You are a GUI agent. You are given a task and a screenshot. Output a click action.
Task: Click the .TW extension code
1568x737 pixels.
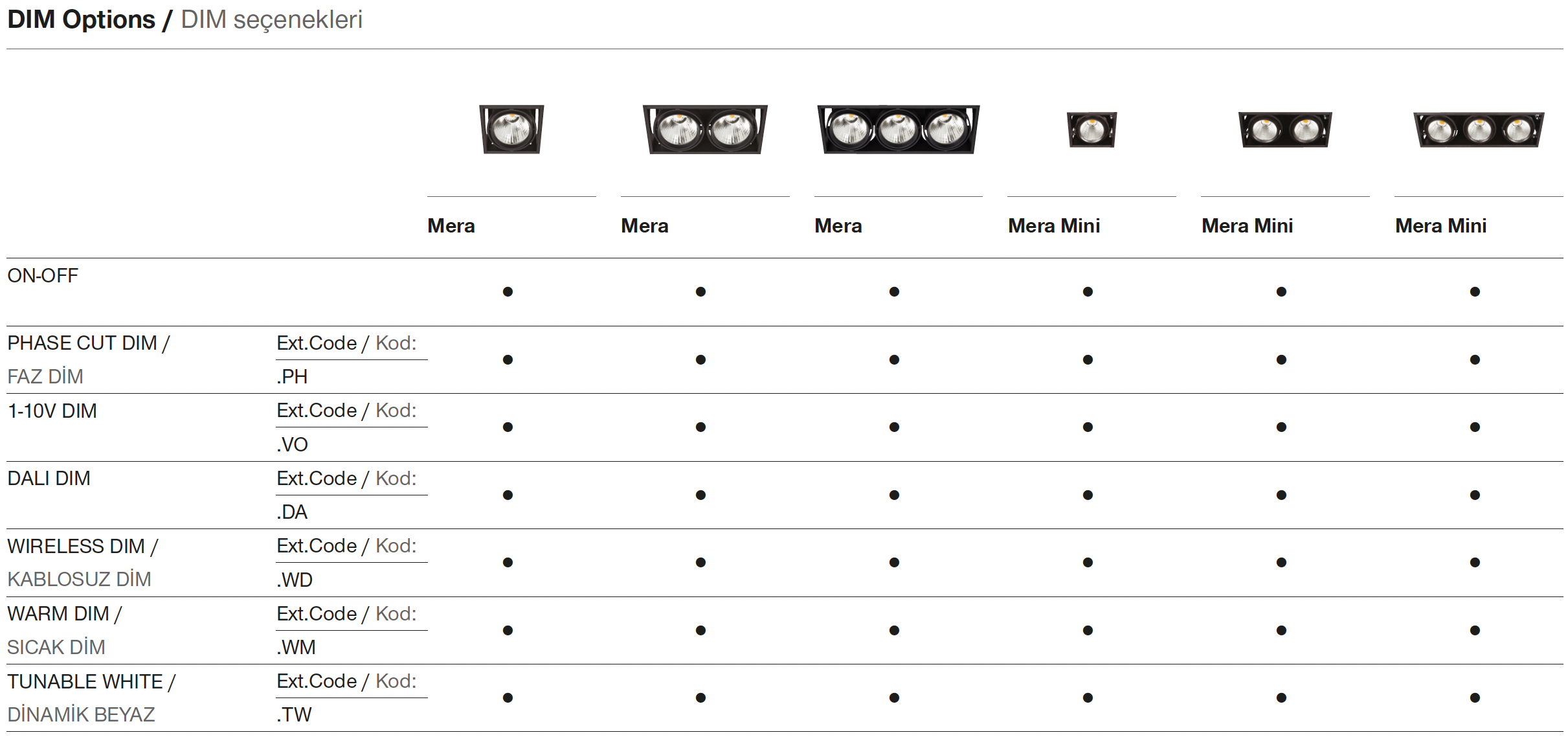(x=294, y=714)
